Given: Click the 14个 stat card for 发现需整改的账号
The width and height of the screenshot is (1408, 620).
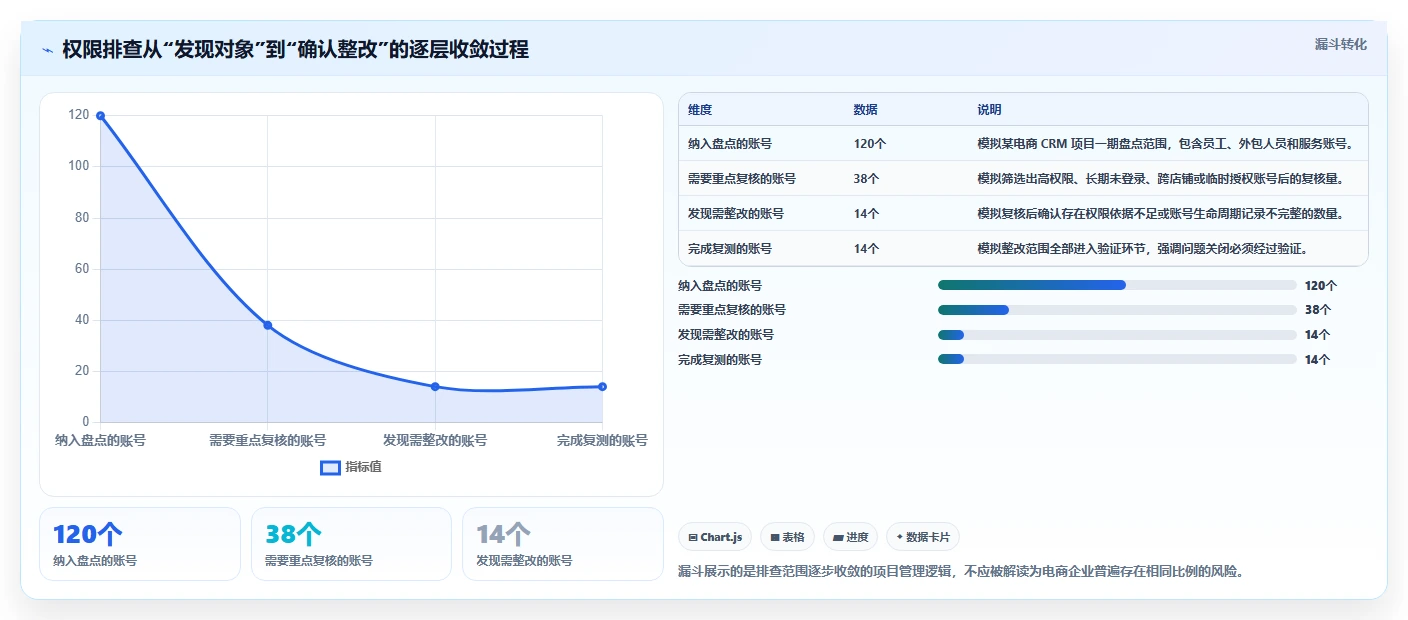Looking at the screenshot, I should coord(563,544).
